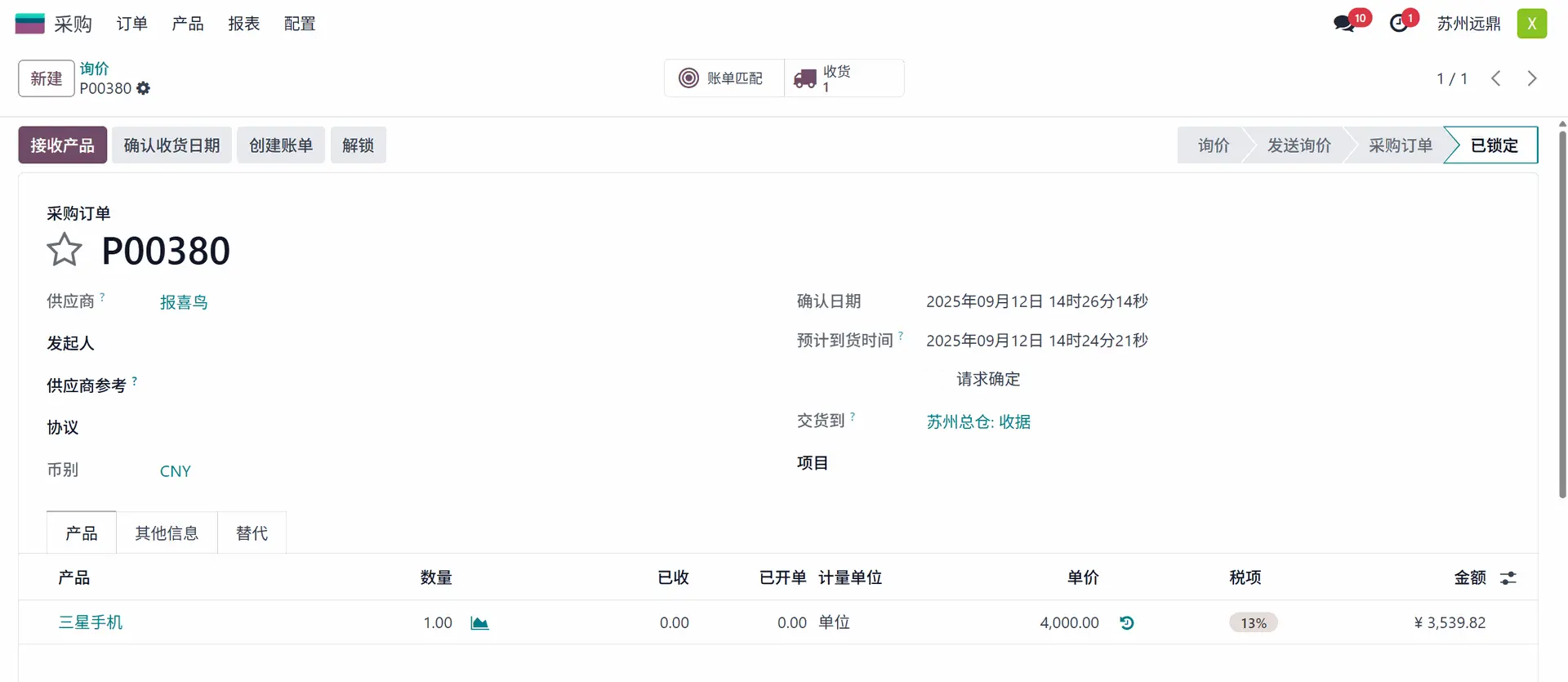Open the chat messages icon

(x=1343, y=24)
